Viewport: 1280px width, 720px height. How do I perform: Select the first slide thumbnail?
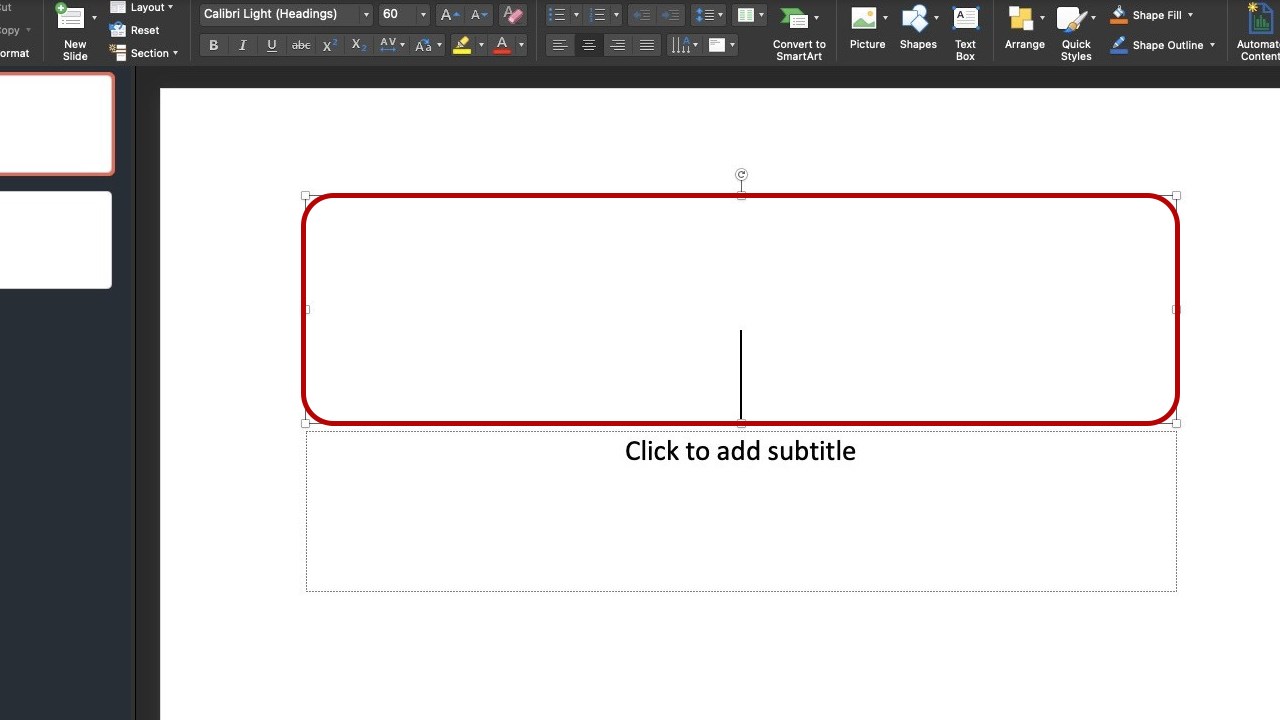click(55, 124)
